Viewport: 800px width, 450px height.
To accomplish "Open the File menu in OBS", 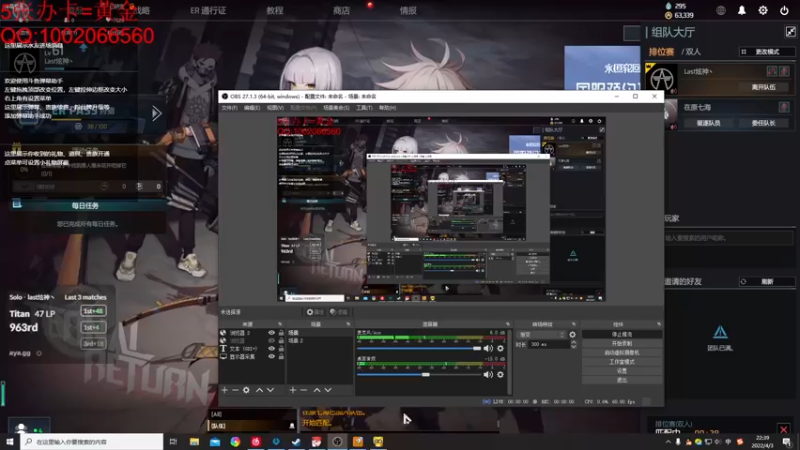I will pos(229,108).
